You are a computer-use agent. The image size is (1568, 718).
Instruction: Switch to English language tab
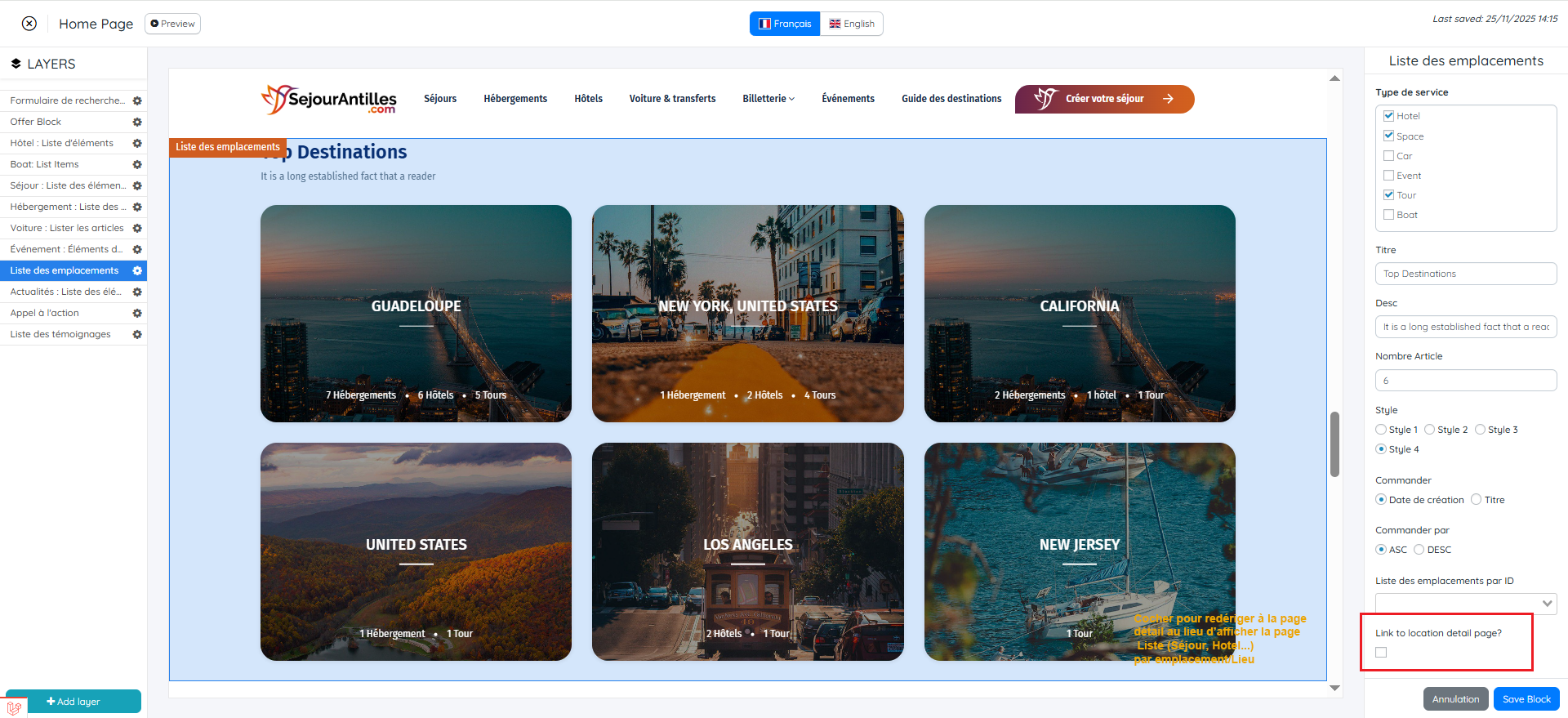click(x=851, y=24)
